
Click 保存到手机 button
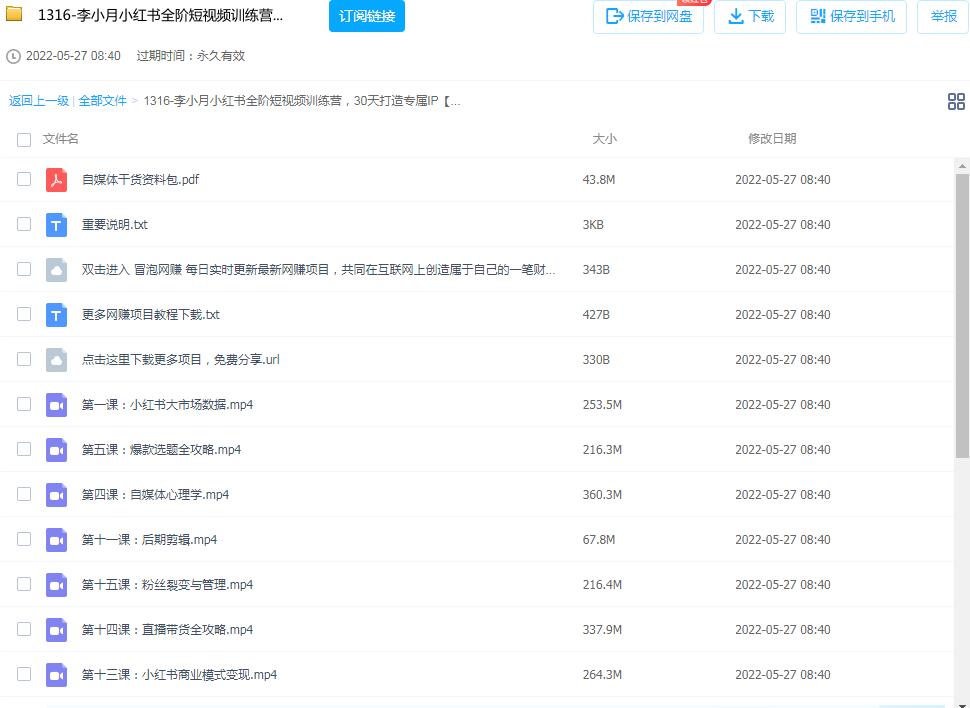(851, 17)
